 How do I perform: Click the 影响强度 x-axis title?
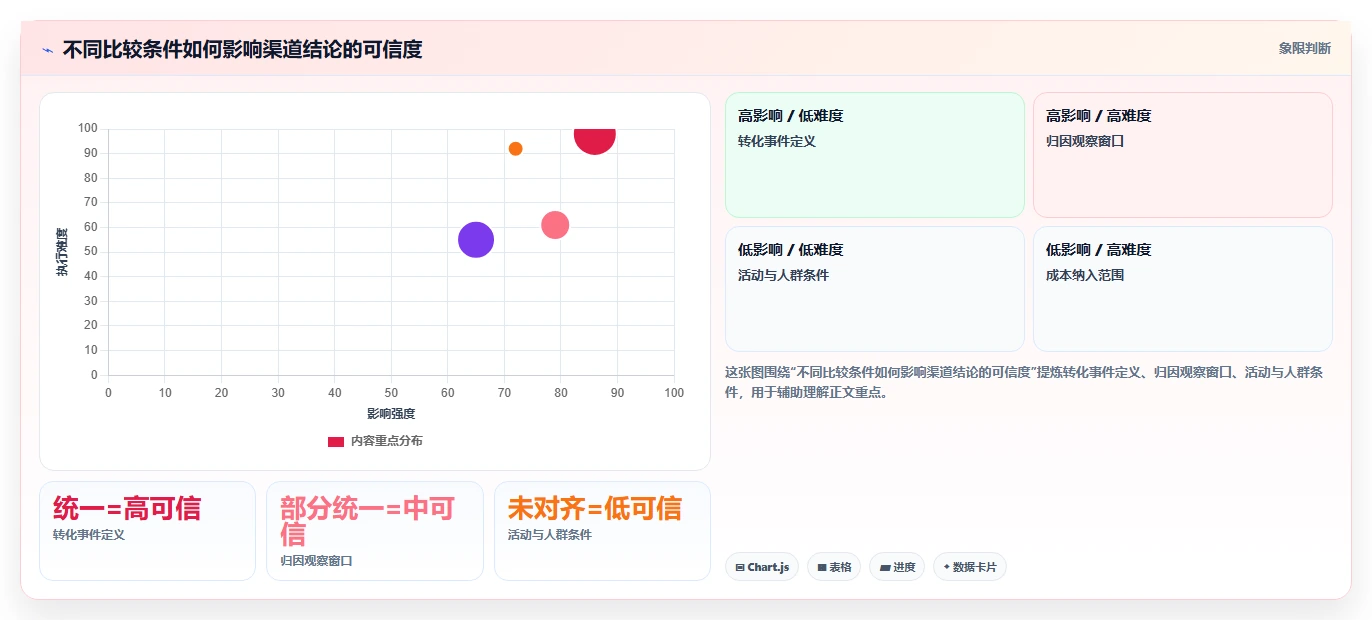(x=391, y=413)
